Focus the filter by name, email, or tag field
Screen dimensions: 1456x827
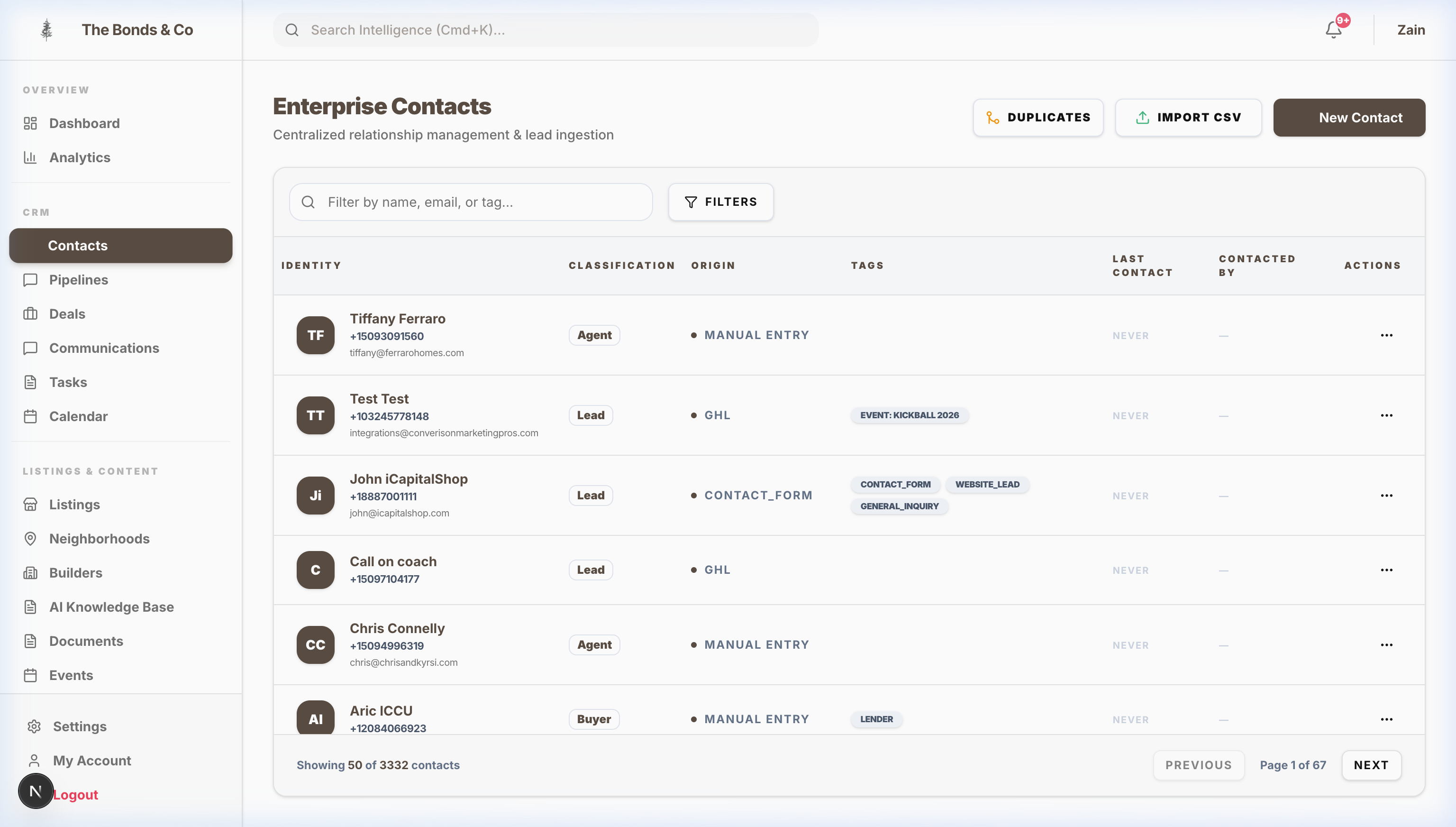[x=471, y=202]
